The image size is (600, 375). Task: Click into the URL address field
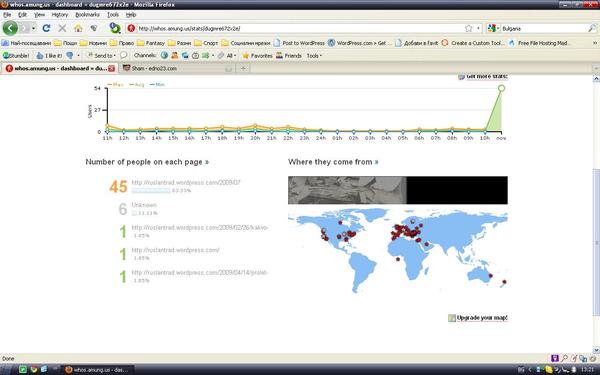(300, 28)
